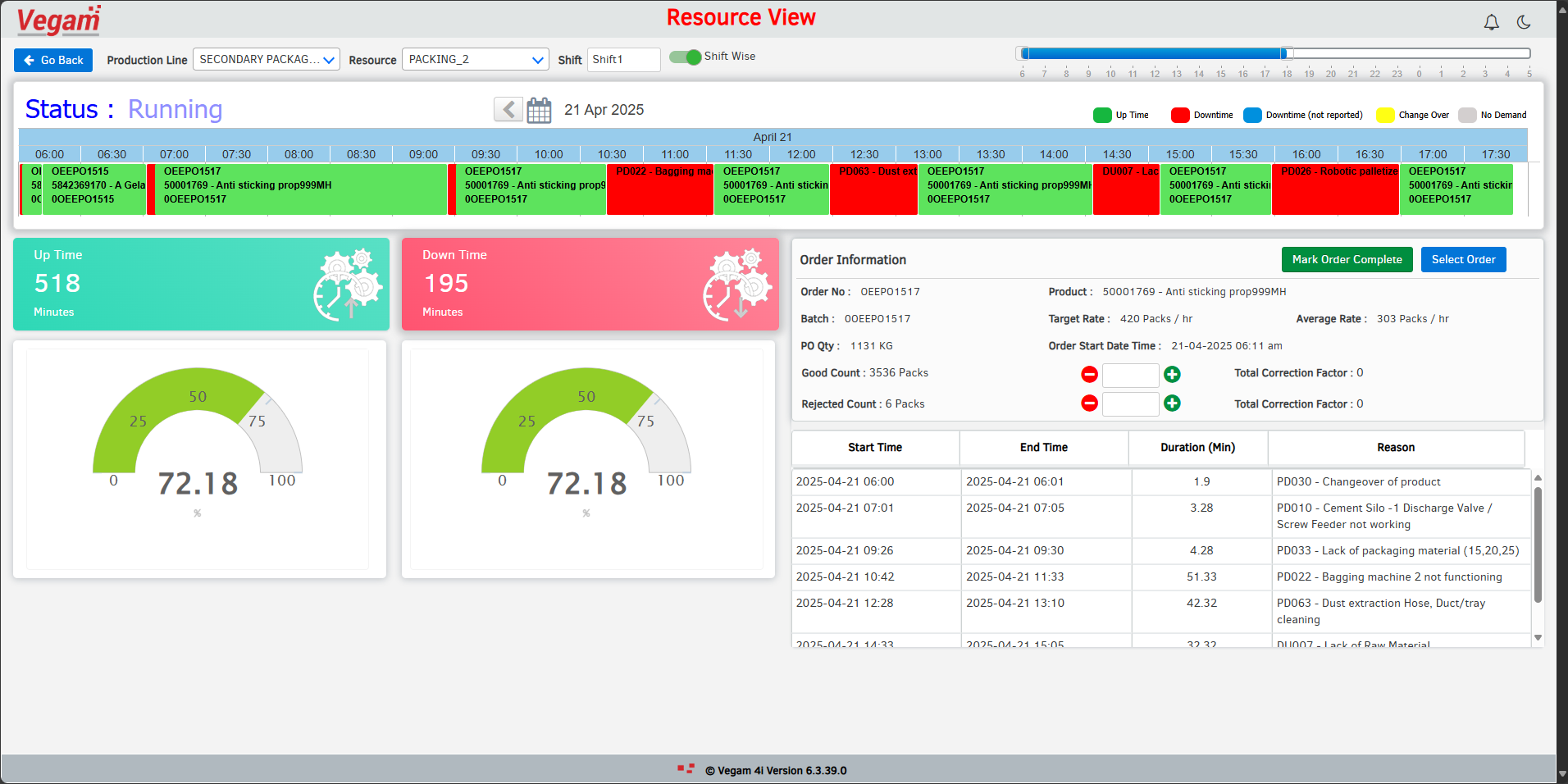This screenshot has height=784, width=1568.
Task: Click the left 72.18 gauge chart
Action: 198,459
